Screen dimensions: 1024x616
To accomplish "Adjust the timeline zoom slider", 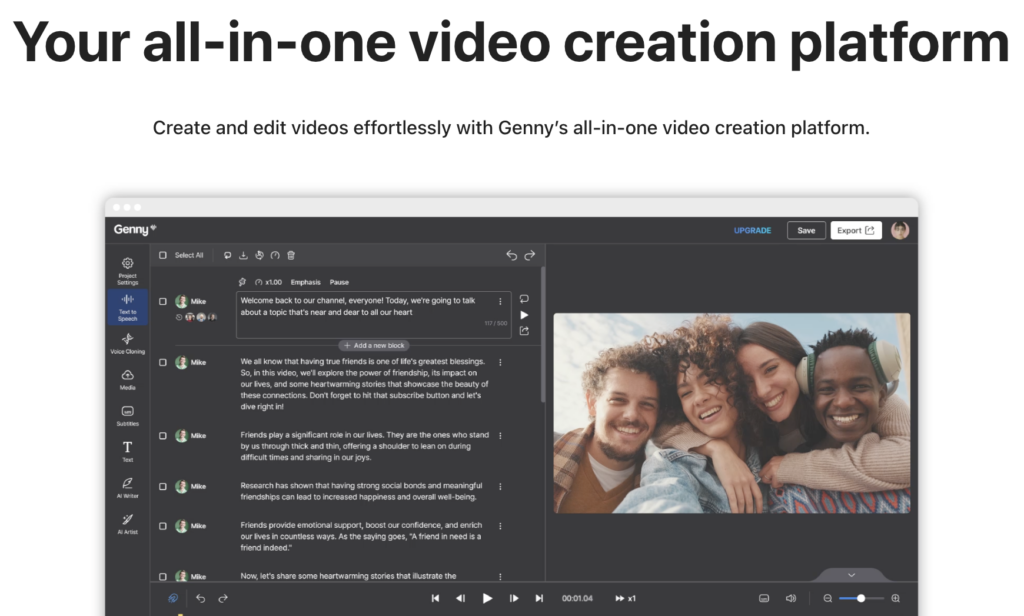I will (x=860, y=598).
